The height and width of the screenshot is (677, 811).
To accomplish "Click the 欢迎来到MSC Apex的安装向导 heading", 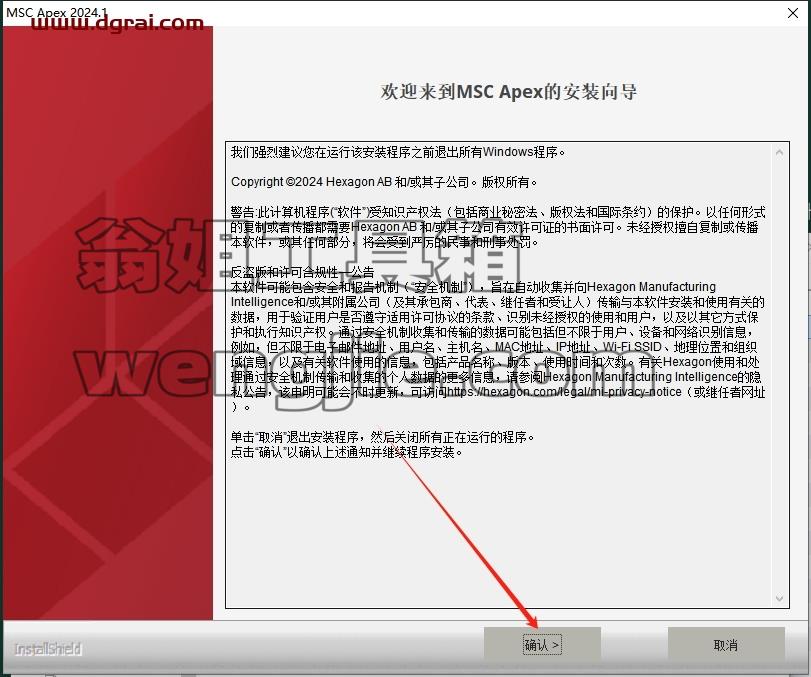I will click(509, 92).
